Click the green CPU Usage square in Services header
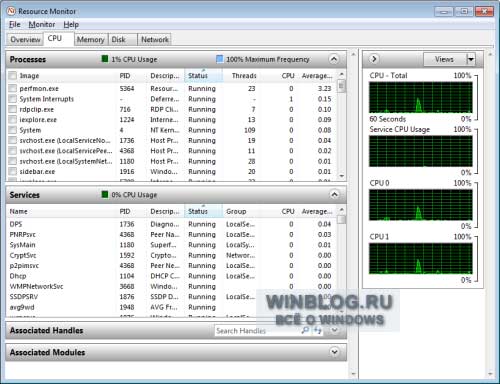Image resolution: width=500 pixels, height=384 pixels. (x=105, y=194)
